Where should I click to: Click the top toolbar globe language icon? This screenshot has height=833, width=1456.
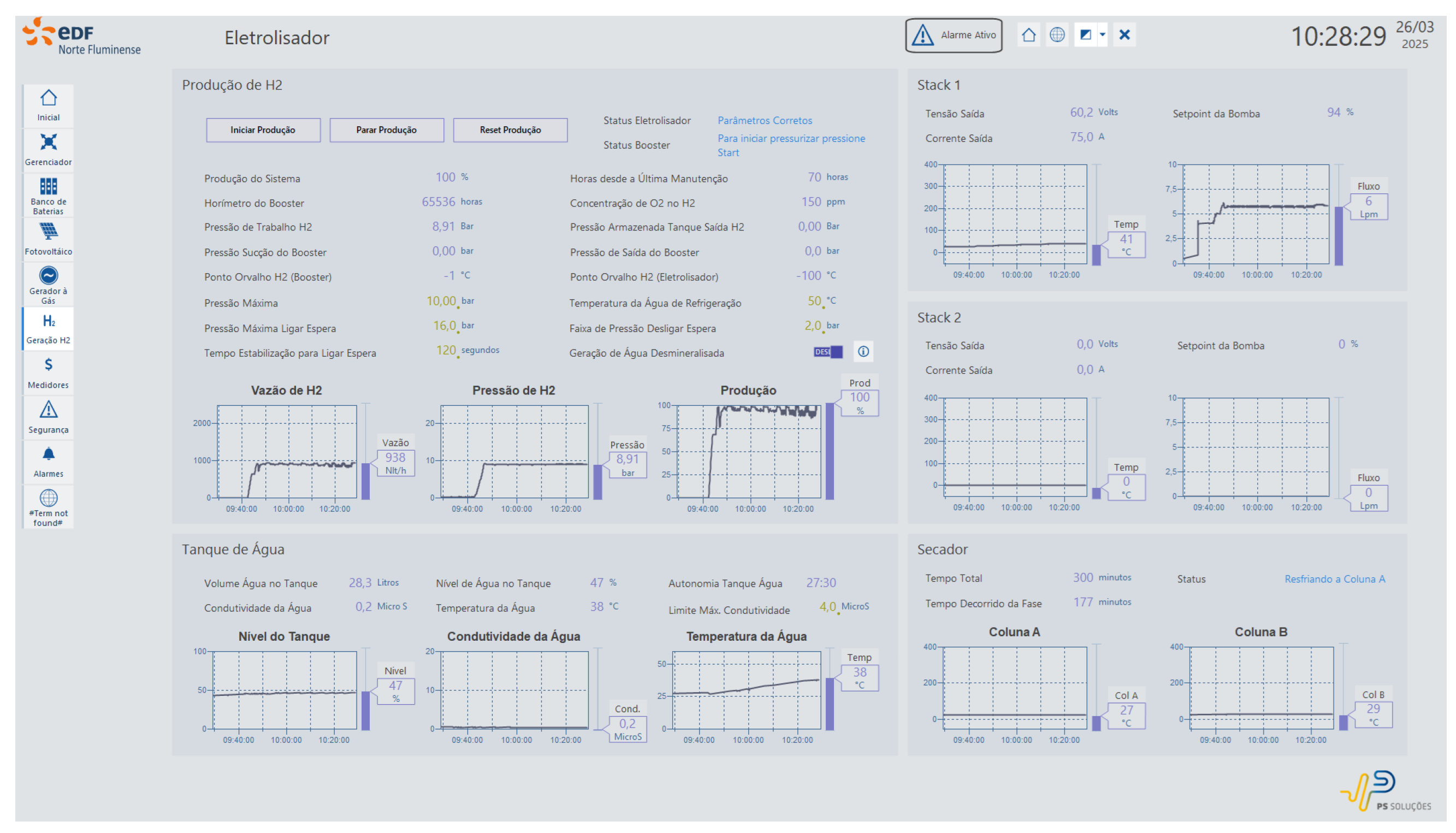click(1057, 35)
